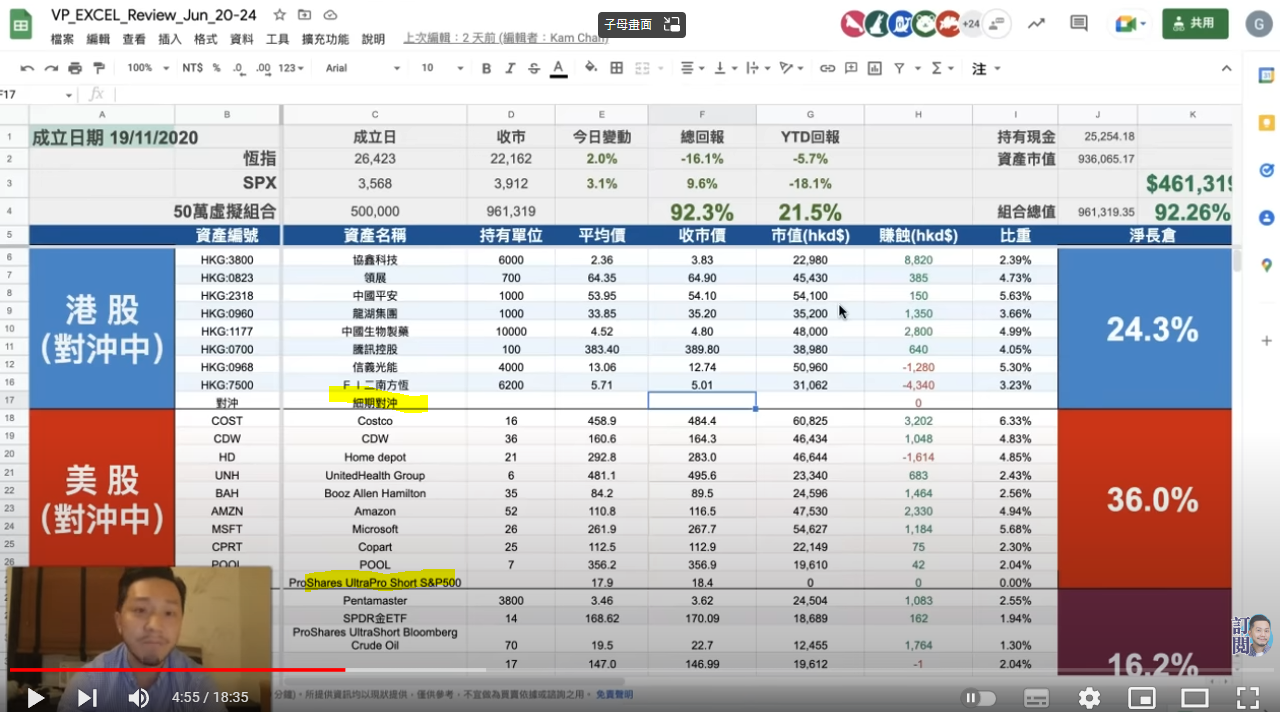Mute the video with the speaker icon
The width and height of the screenshot is (1280, 712).
point(139,698)
